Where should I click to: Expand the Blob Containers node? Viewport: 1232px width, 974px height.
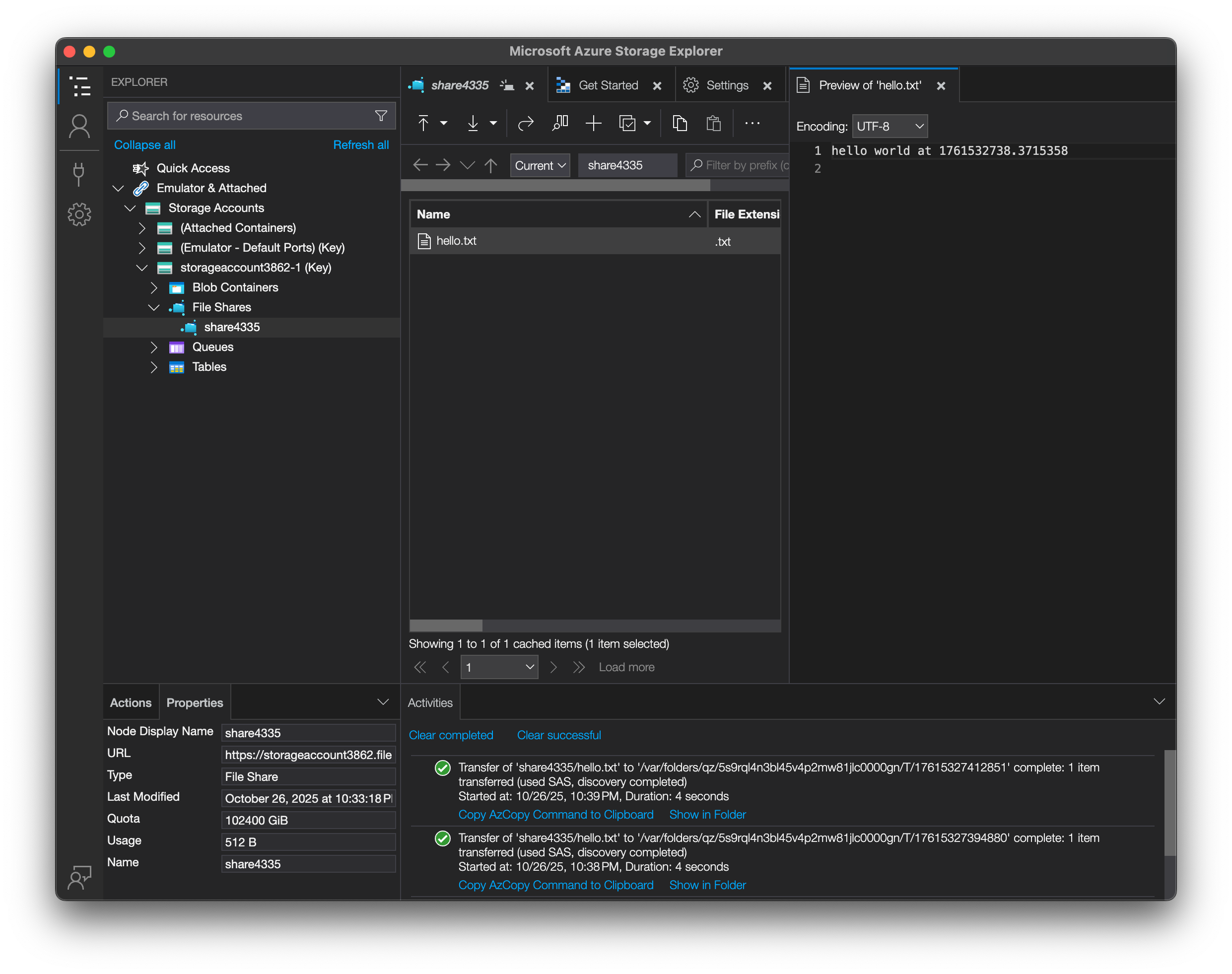click(154, 287)
